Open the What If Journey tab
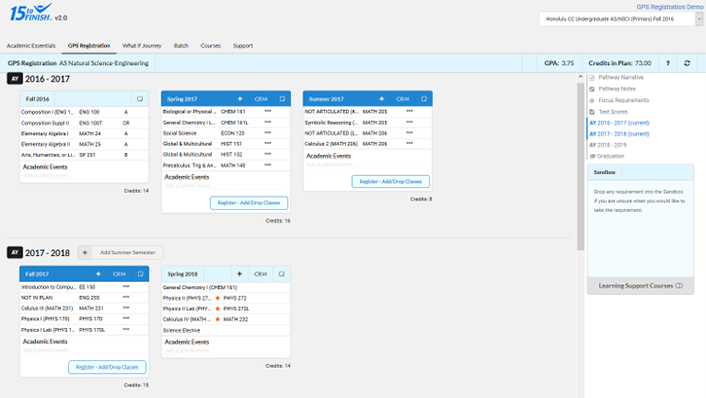This screenshot has height=398, width=706. [142, 46]
